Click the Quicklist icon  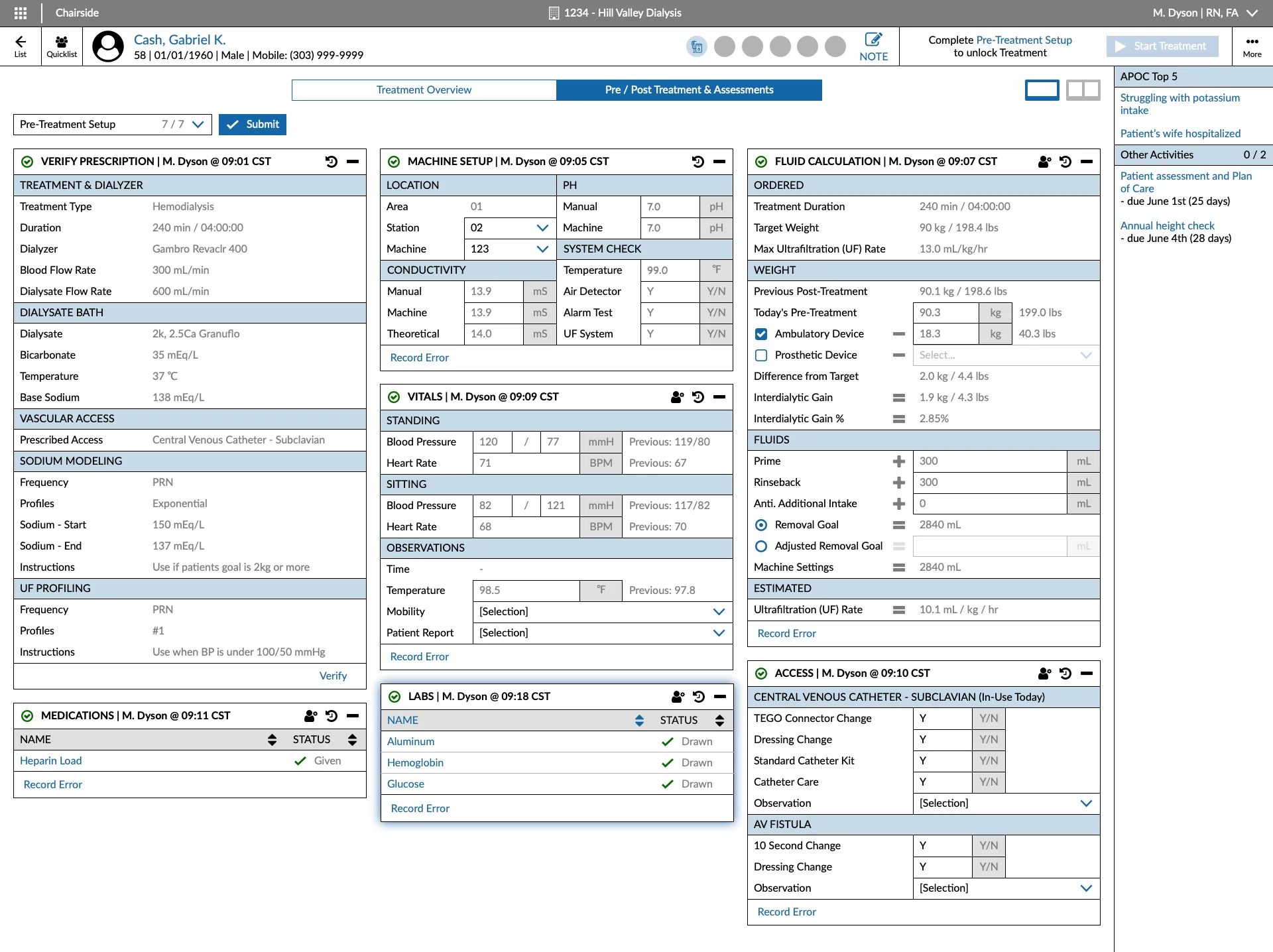click(x=62, y=45)
